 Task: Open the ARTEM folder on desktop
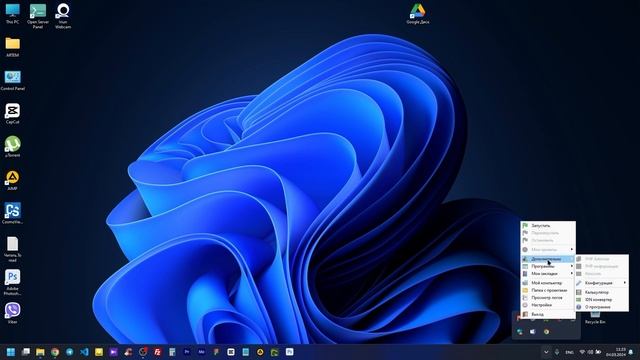click(x=13, y=47)
